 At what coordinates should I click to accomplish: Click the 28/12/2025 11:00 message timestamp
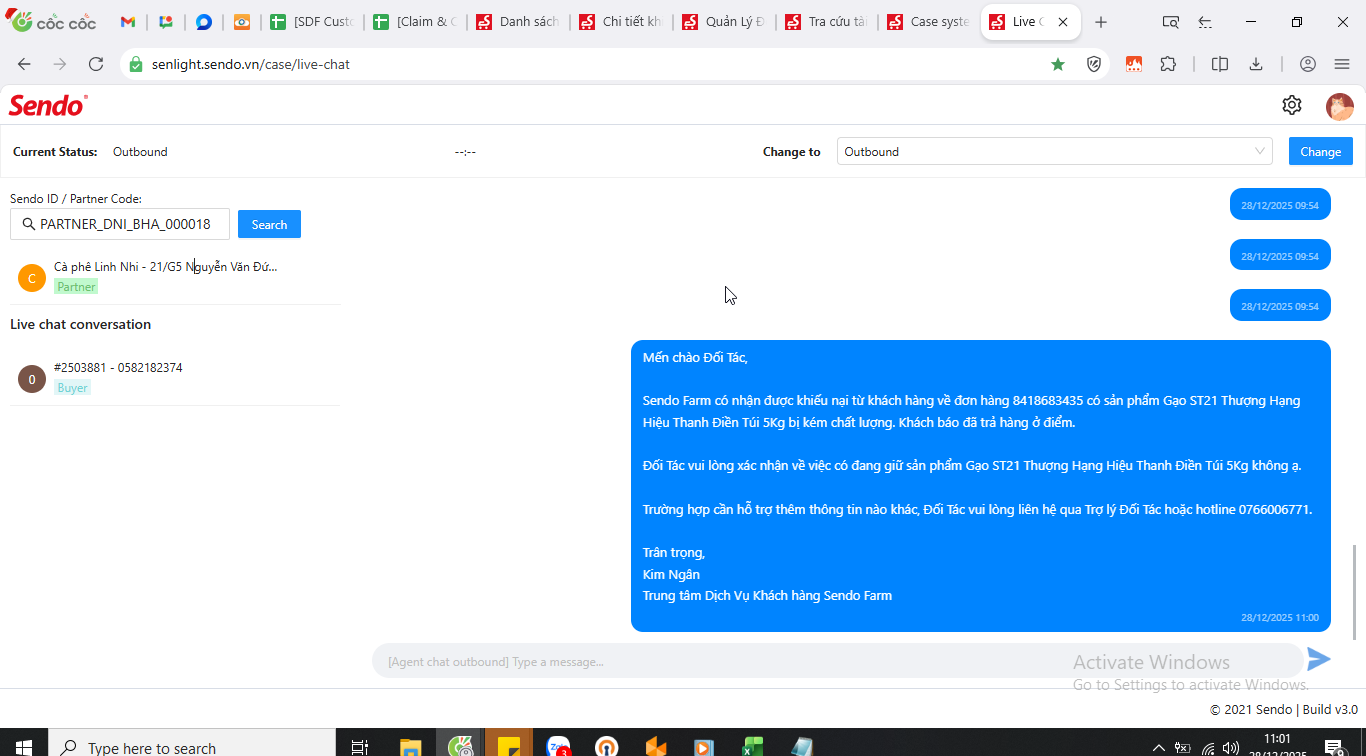pos(1279,618)
